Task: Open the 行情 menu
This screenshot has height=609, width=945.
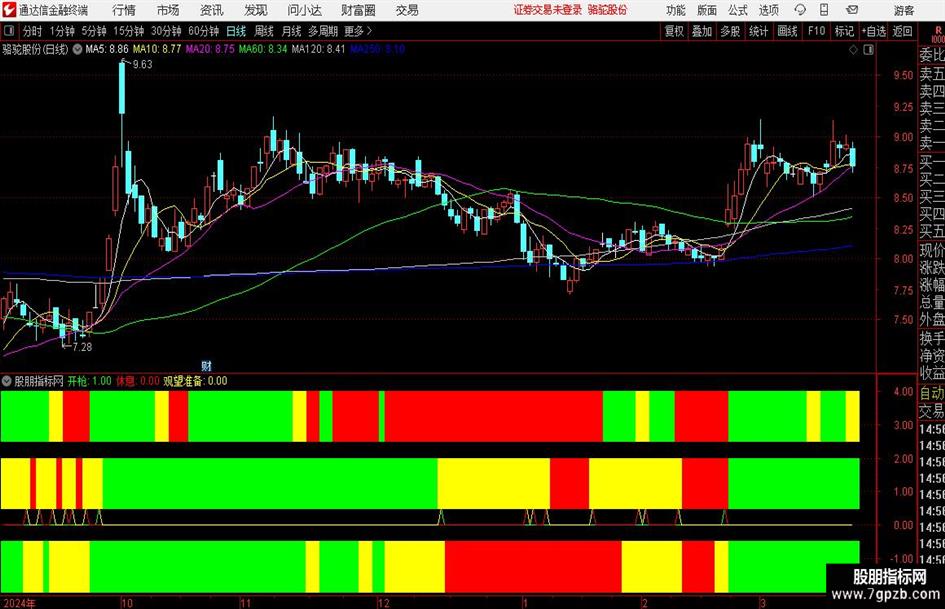Action: (x=124, y=10)
